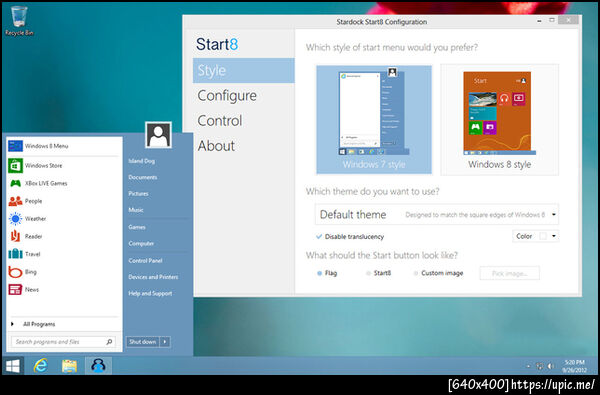Open the People app icon
This screenshot has width=600, height=395.
tap(15, 201)
